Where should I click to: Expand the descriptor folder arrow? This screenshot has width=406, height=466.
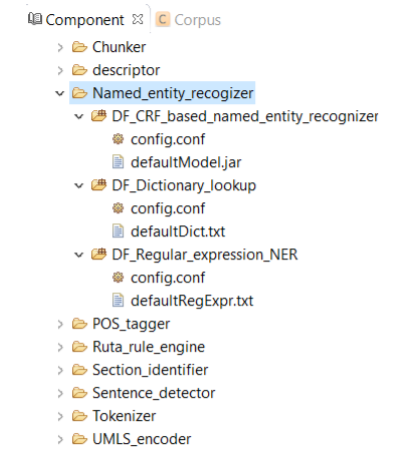(x=60, y=70)
